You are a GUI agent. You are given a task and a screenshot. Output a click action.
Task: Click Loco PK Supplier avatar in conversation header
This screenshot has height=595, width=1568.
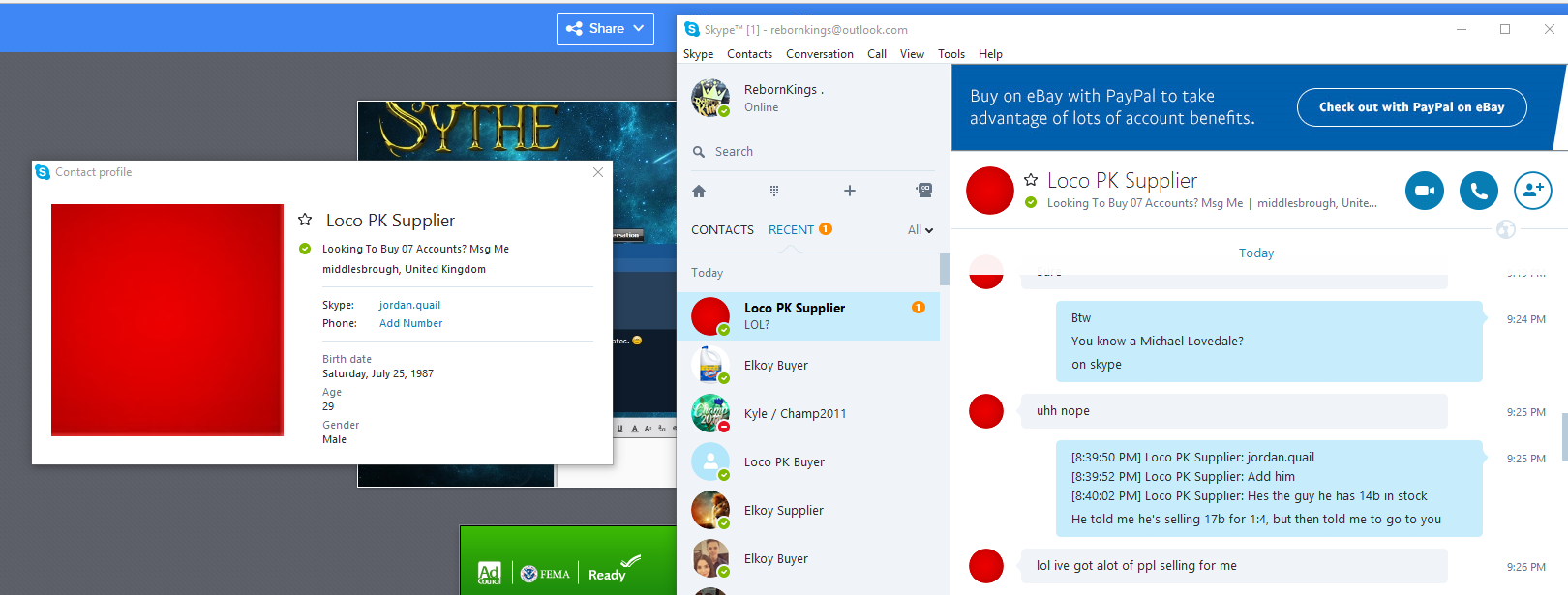[990, 191]
